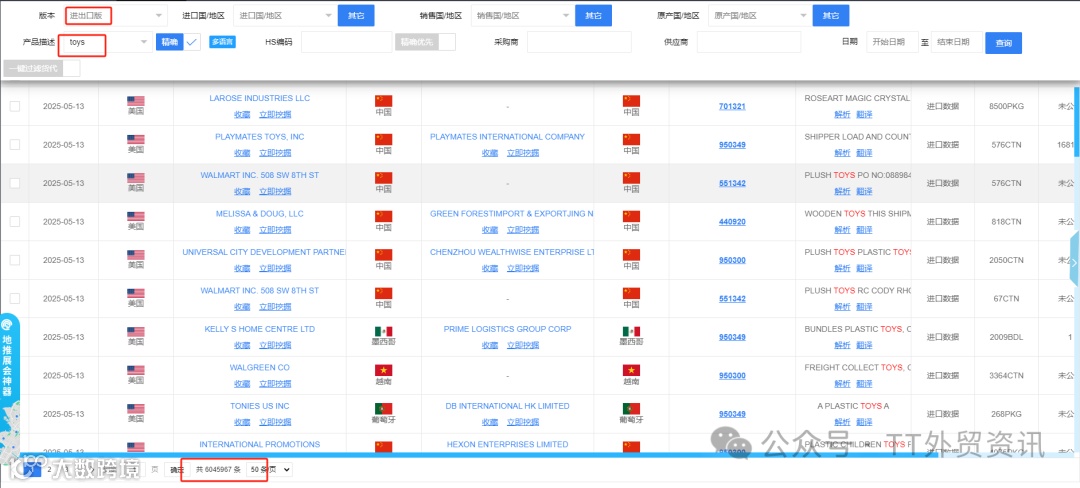The width and height of the screenshot is (1080, 488).
Task: Open the 结束日期 end date field
Action: 957,42
